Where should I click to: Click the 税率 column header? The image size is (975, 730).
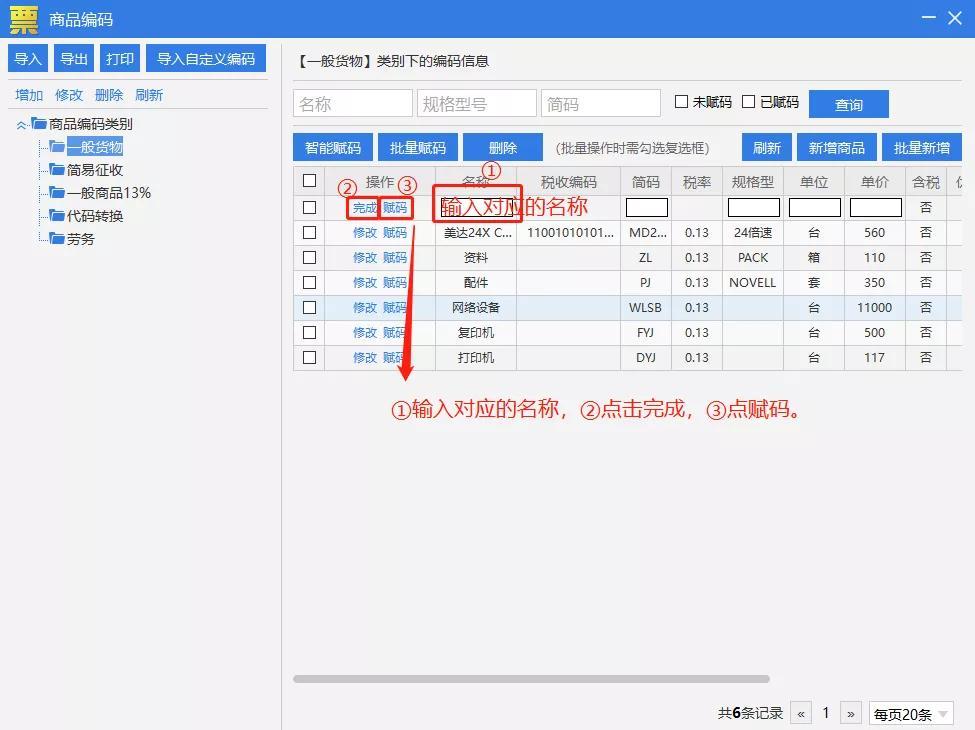696,182
